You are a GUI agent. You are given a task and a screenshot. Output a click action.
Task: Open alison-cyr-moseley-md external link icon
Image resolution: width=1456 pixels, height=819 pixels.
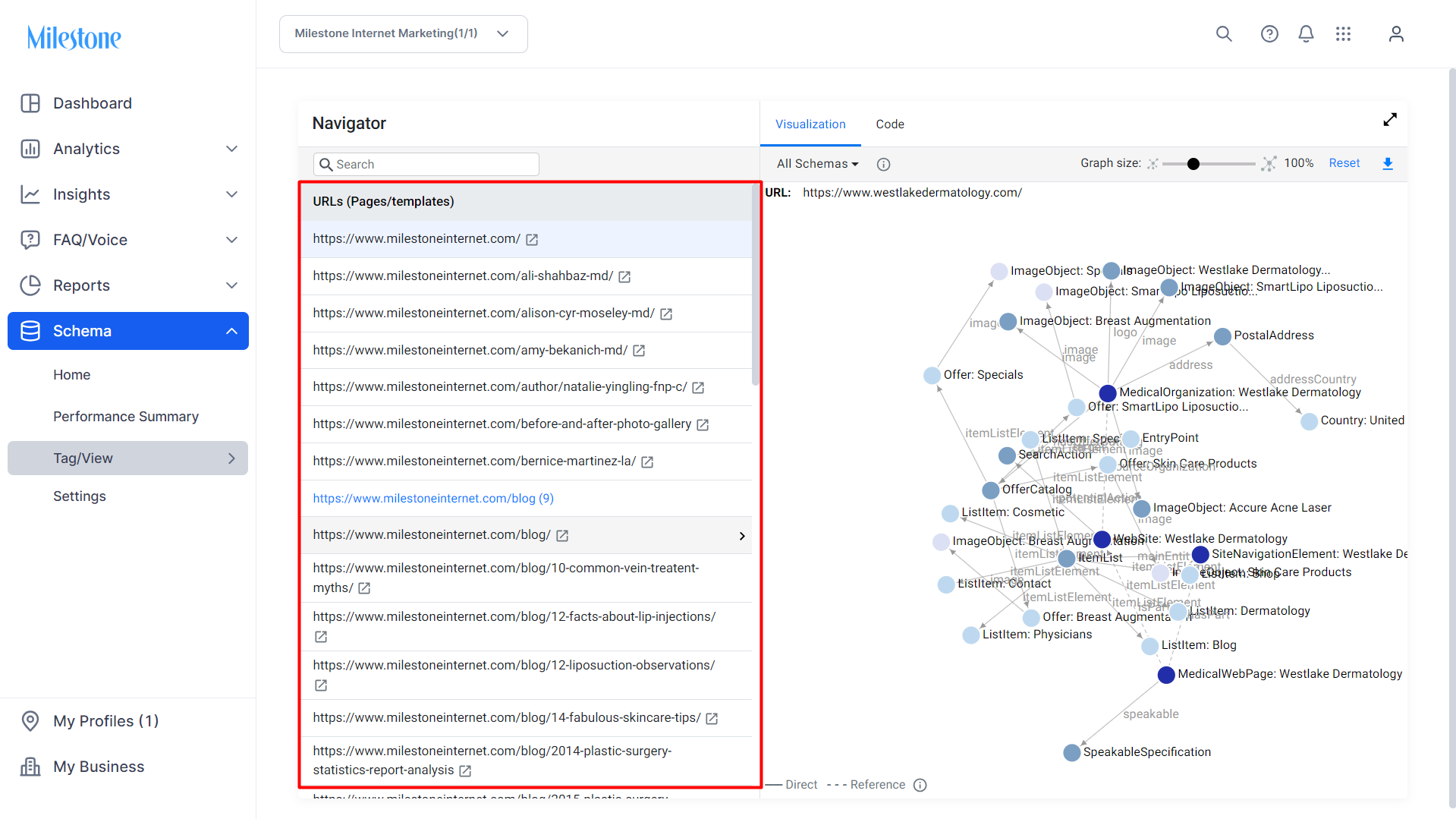click(666, 314)
